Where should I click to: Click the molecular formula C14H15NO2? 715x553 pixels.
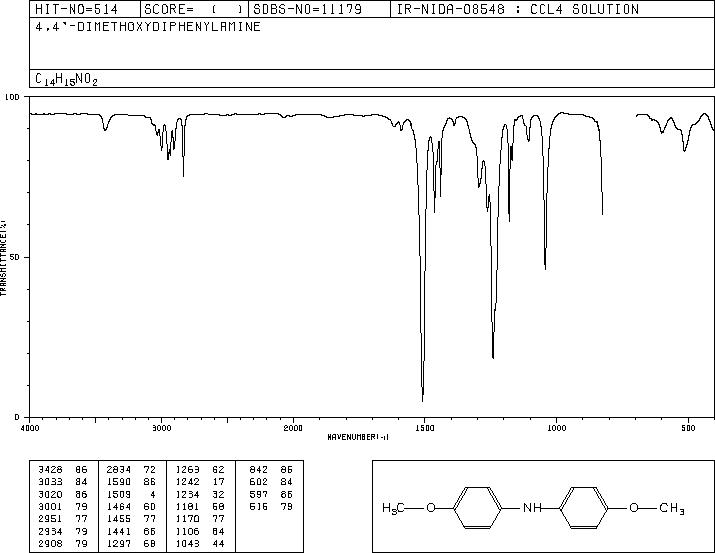66,79
